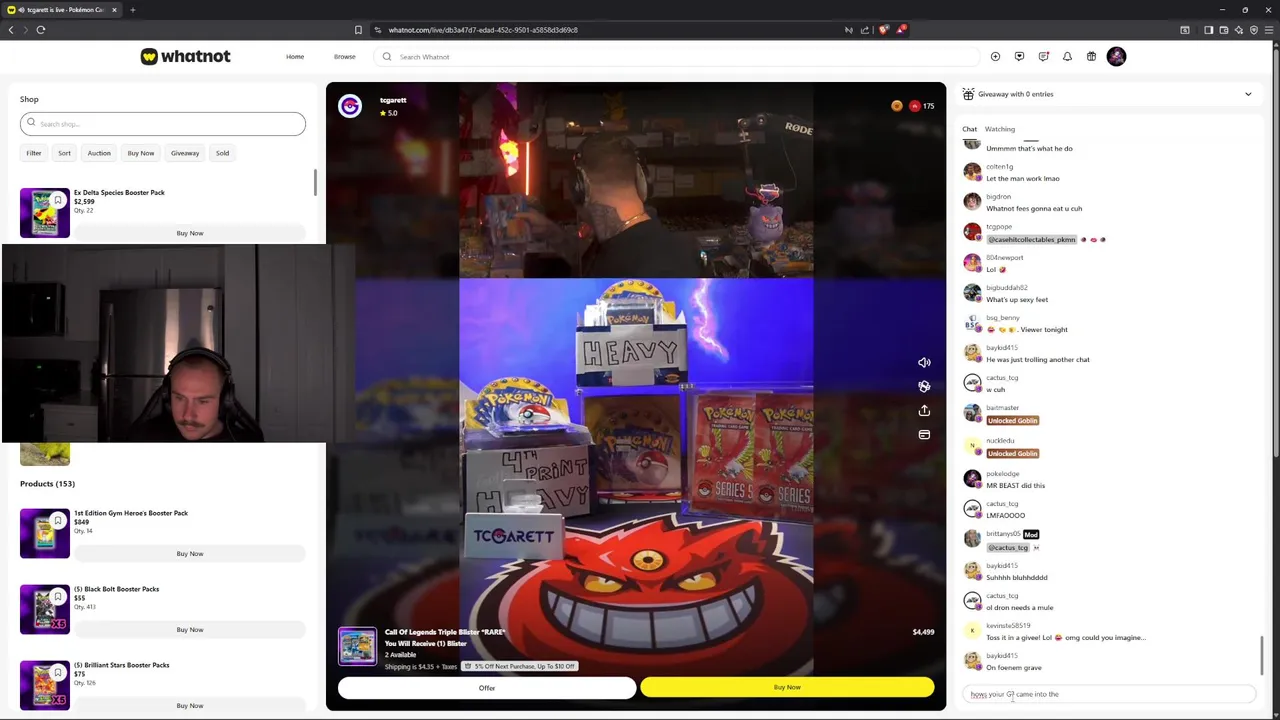This screenshot has height=720, width=1280.
Task: Reload the page with the refresh icon
Action: click(x=41, y=30)
